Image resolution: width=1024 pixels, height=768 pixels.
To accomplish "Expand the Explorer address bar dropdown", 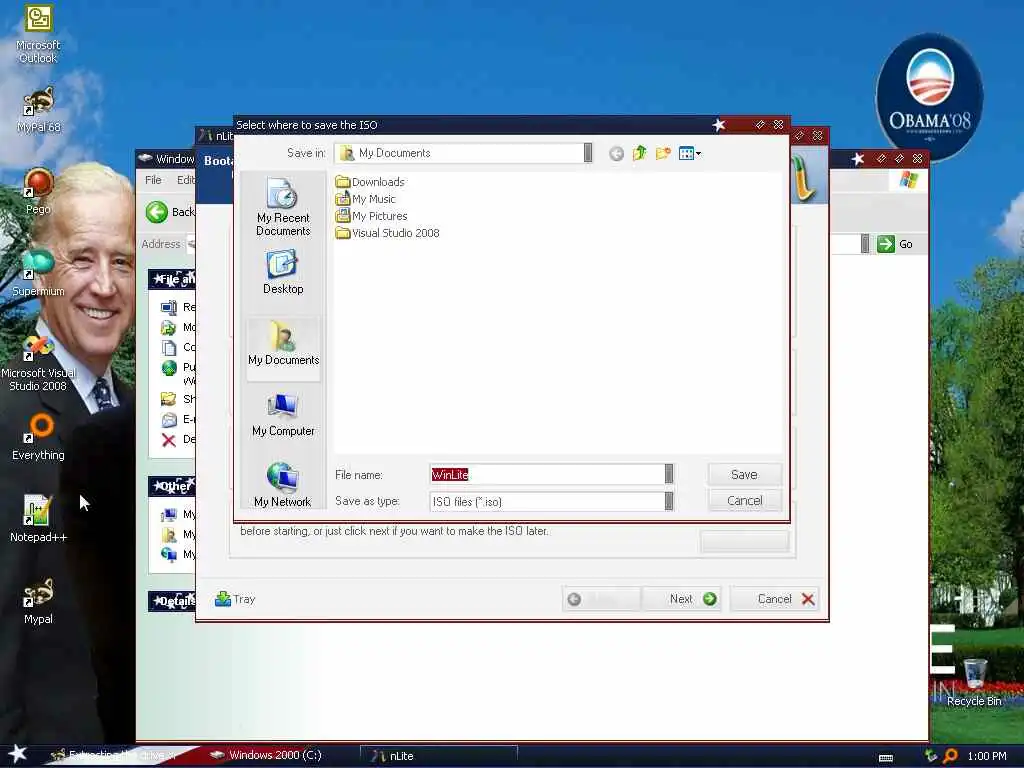I will point(865,244).
